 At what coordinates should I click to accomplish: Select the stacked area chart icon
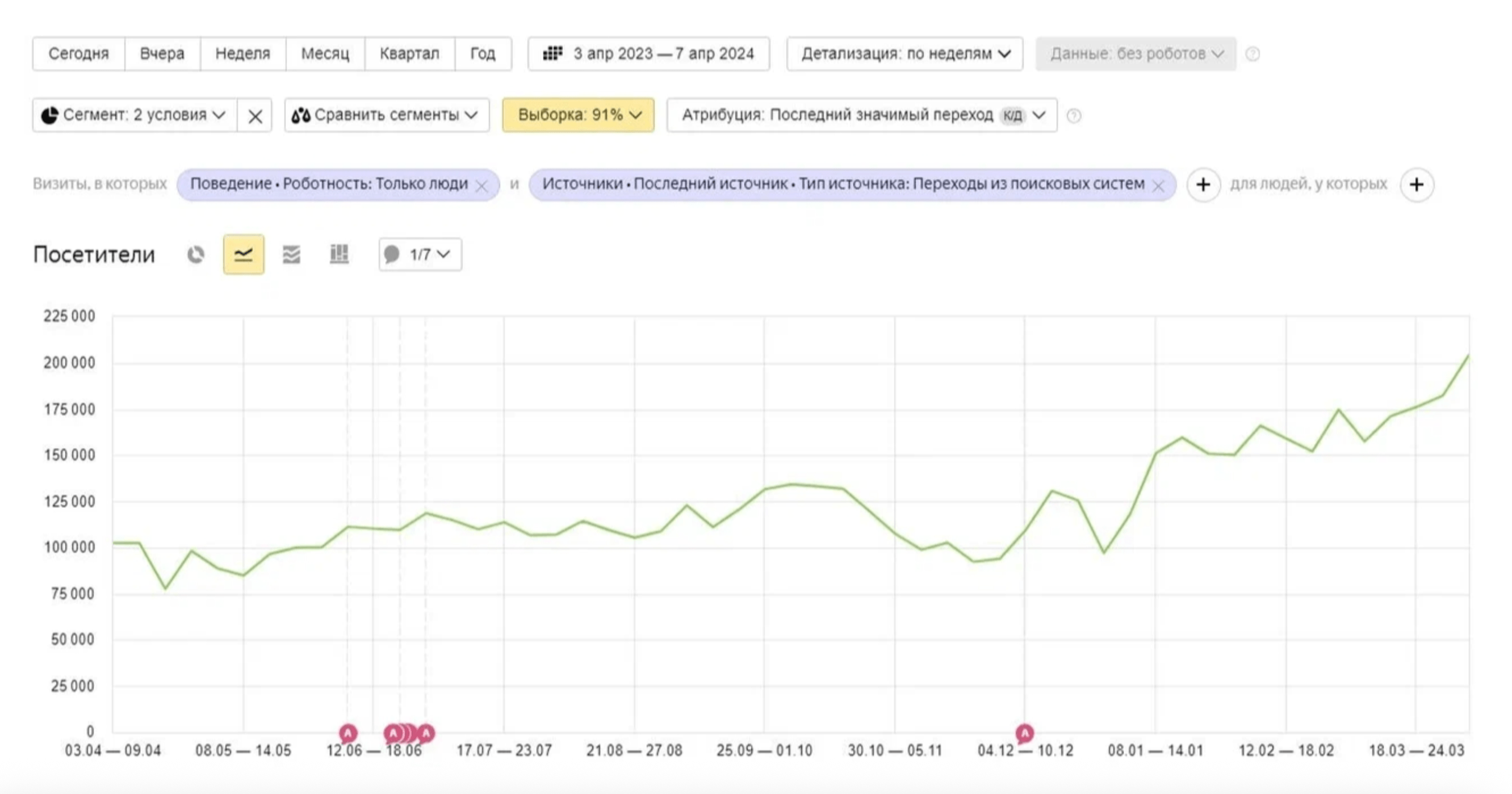[x=291, y=255]
